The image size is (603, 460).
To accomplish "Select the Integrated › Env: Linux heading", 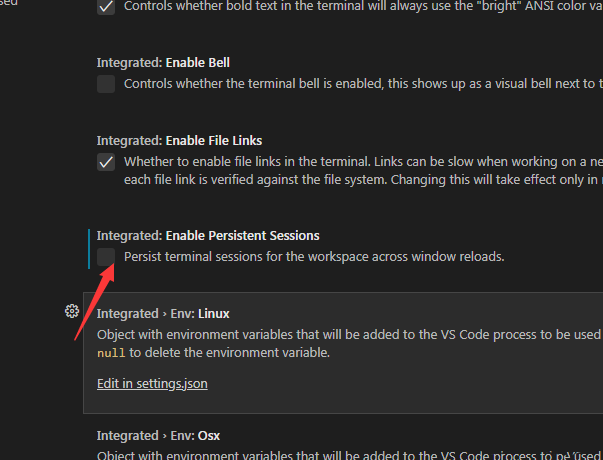I will 163,313.
